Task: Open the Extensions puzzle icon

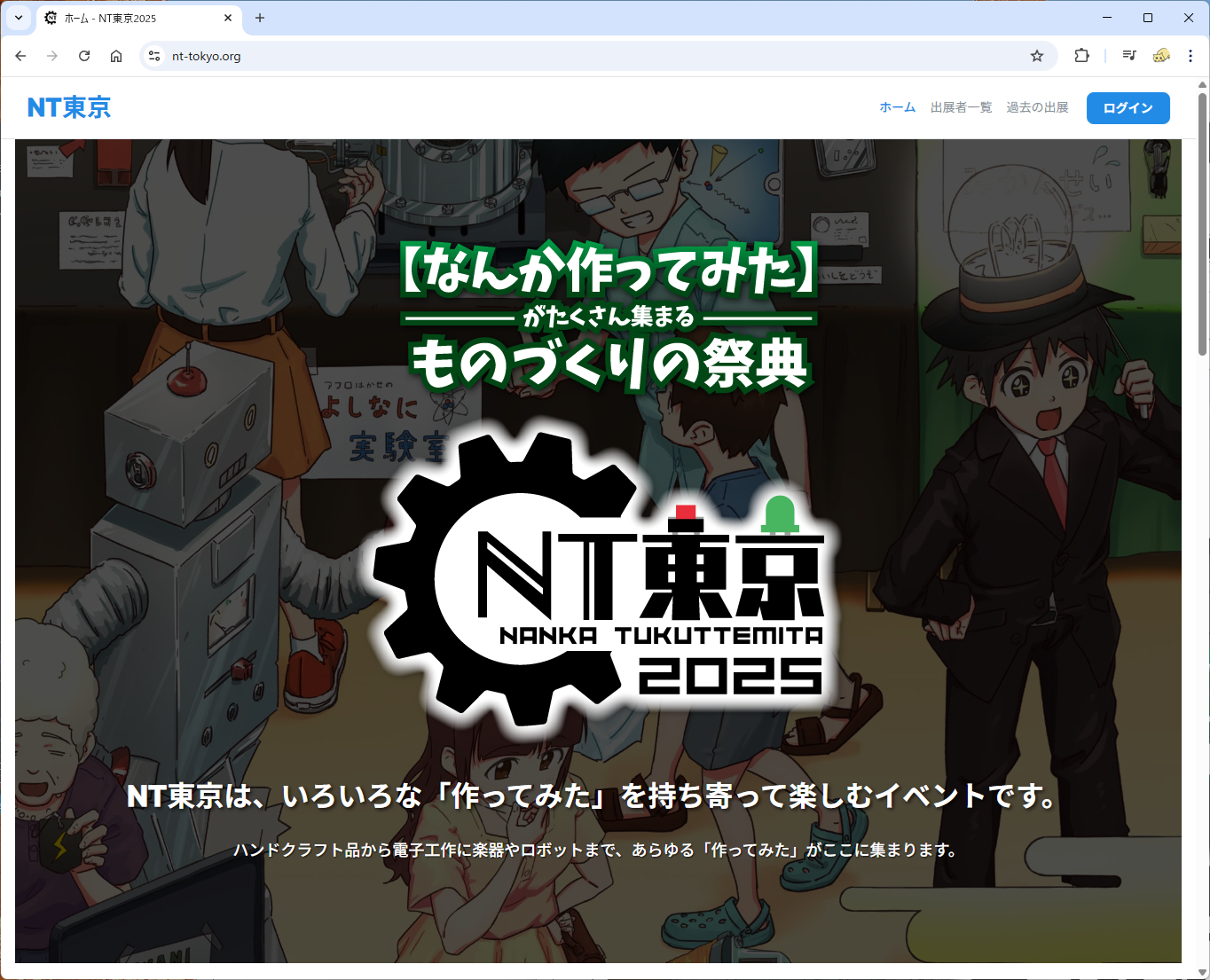Action: click(x=1081, y=56)
